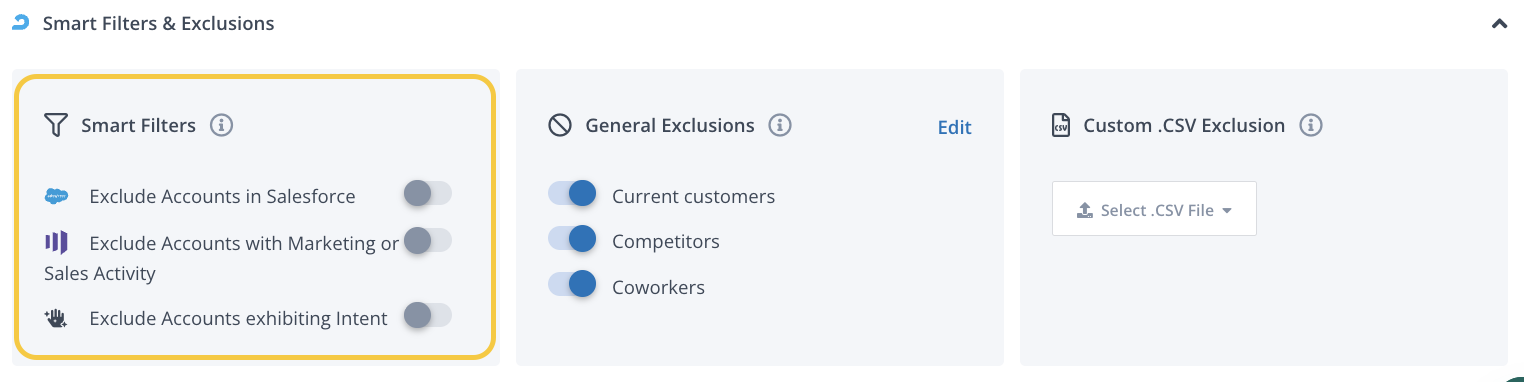1524x382 pixels.
Task: Click the intent hand icon
Action: pyautogui.click(x=56, y=319)
